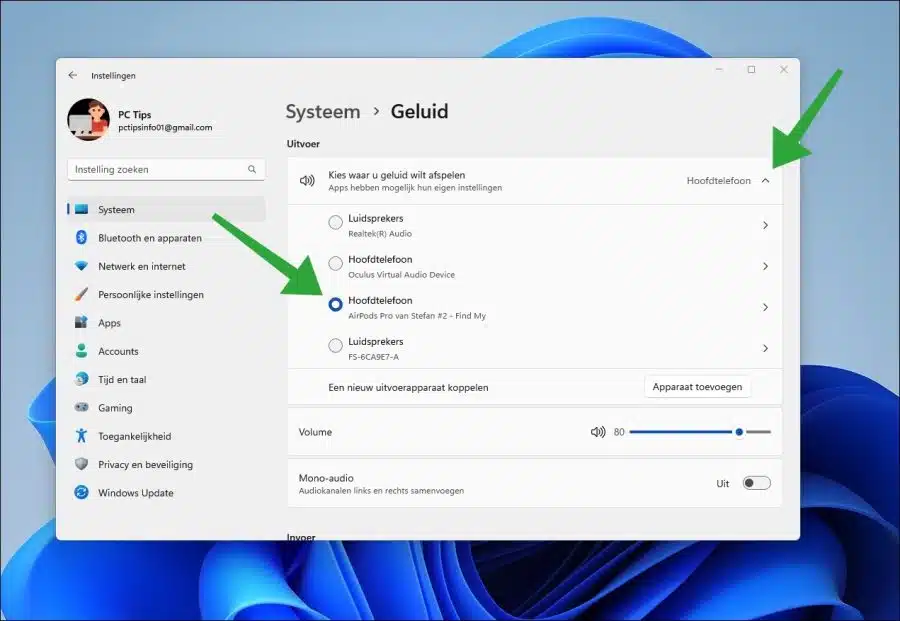This screenshot has height=621, width=900.
Task: Open AirPods Pro device details chevron
Action: click(x=765, y=307)
